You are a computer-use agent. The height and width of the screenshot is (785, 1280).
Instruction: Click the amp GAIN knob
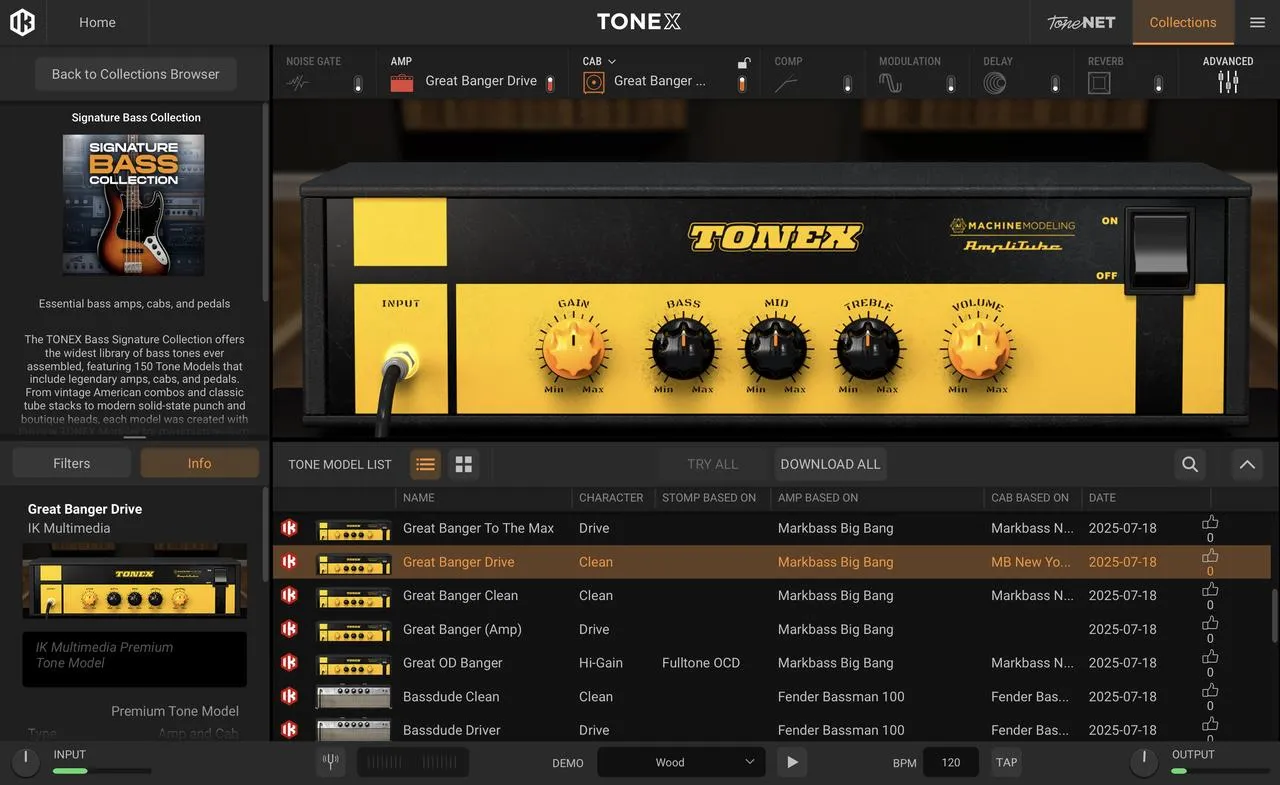point(574,350)
